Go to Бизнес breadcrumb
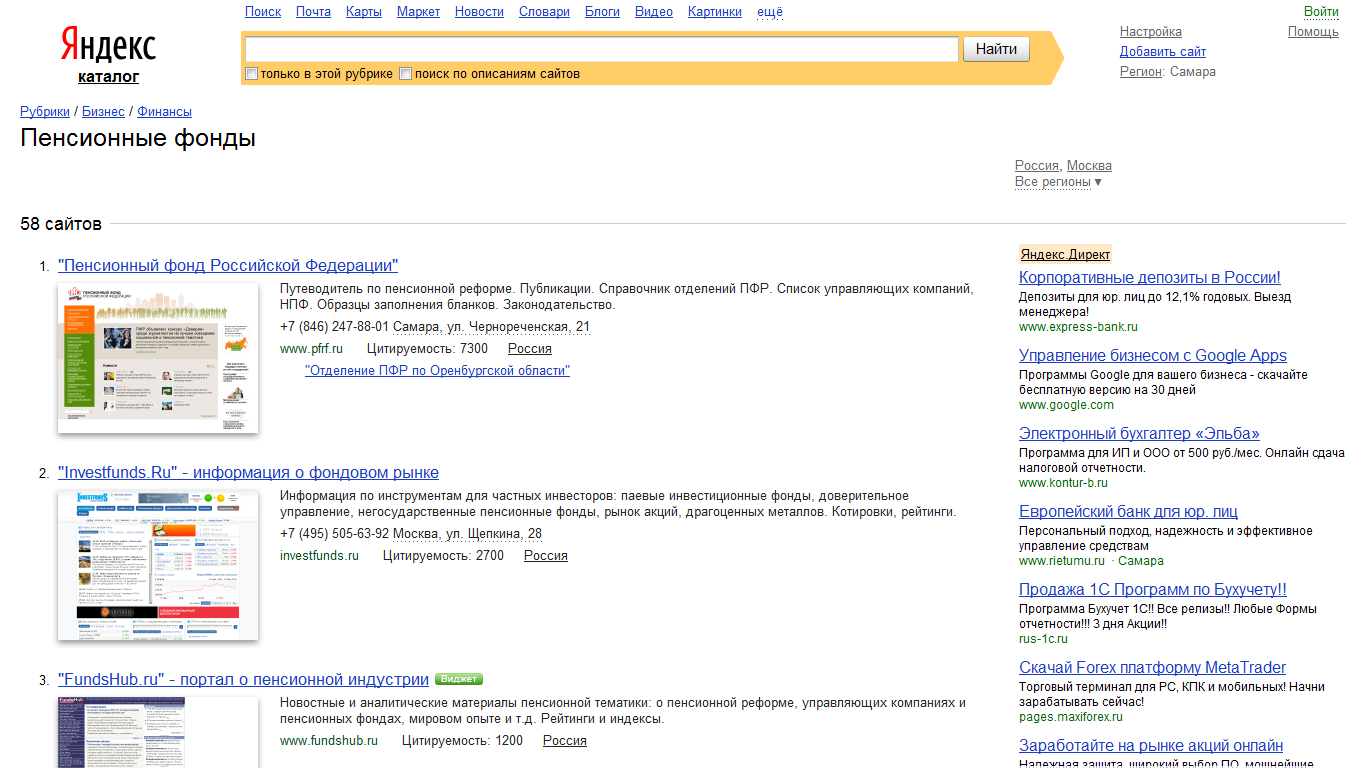Screen dimensions: 1366x768 click(x=103, y=112)
